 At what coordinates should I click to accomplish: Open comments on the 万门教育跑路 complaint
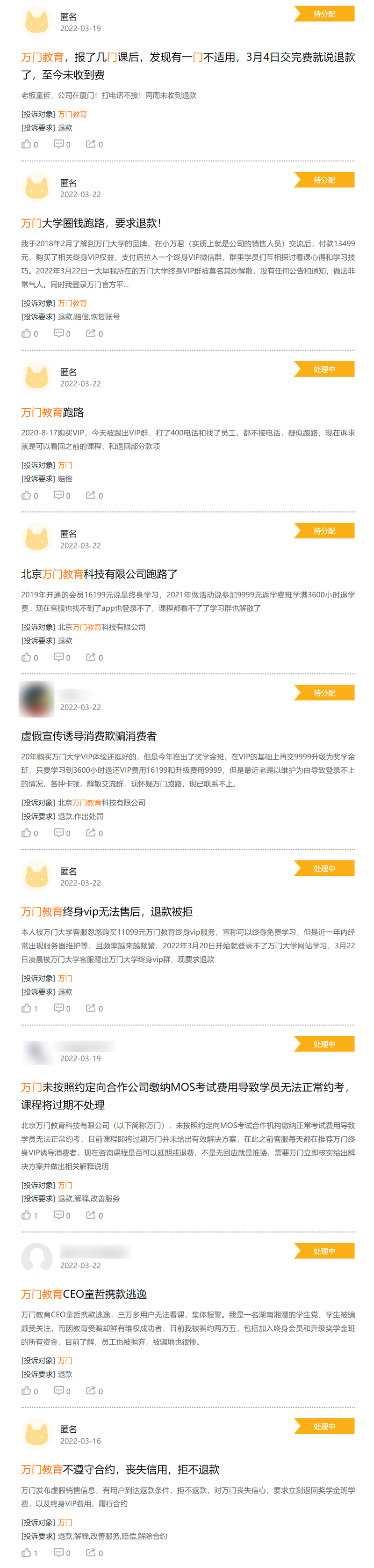(x=62, y=496)
